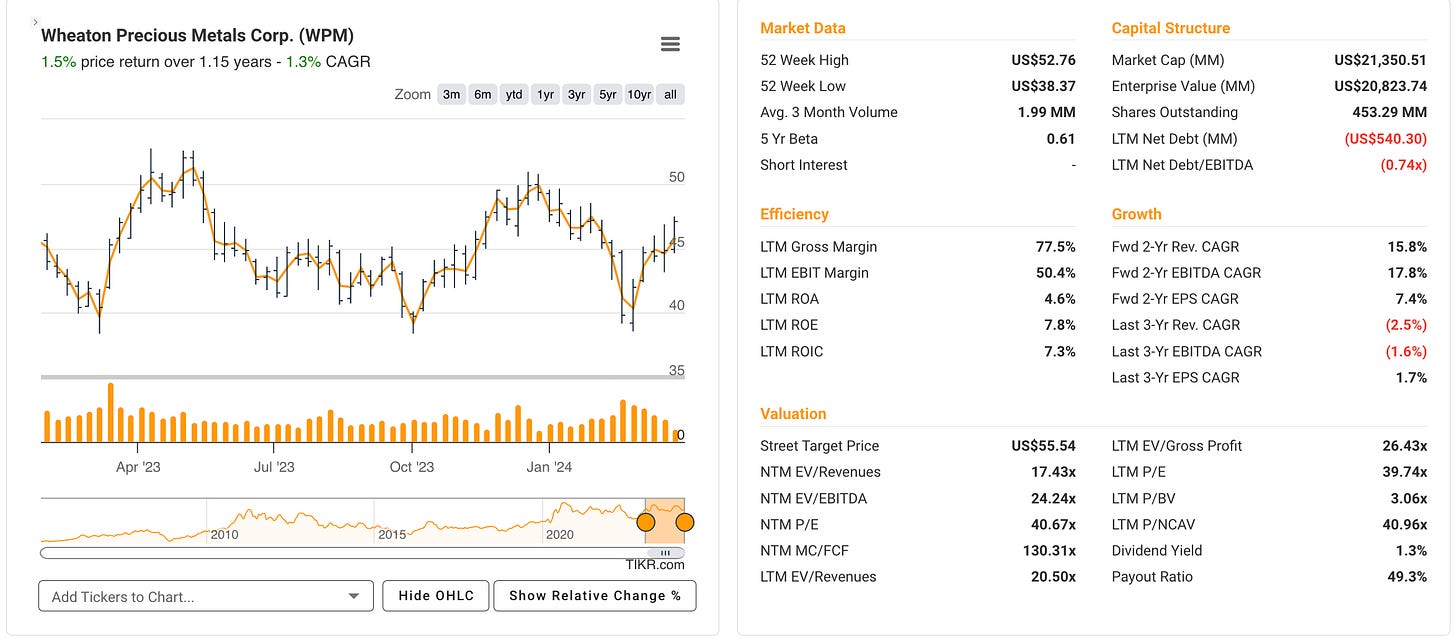This screenshot has width=1456, height=641.
Task: Click the LTM EV/Revenues value 20.50x
Action: tap(1052, 577)
